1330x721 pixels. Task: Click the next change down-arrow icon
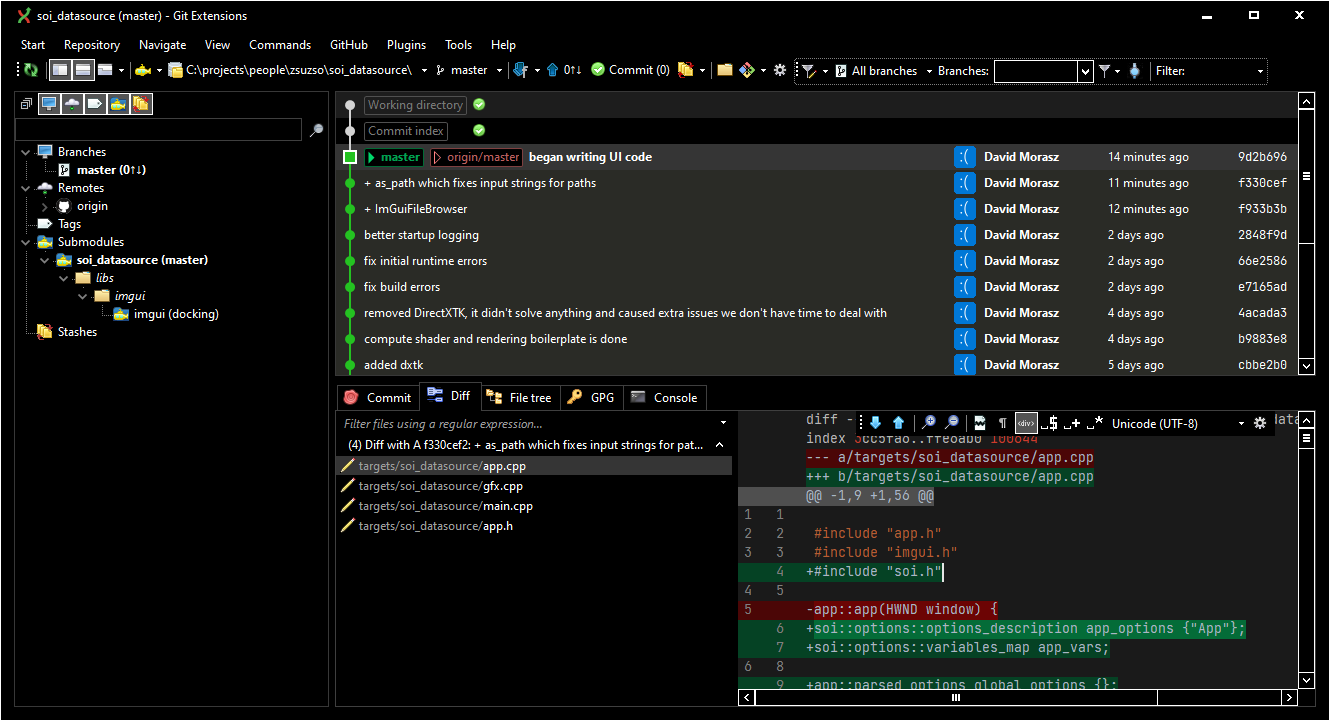pos(877,423)
